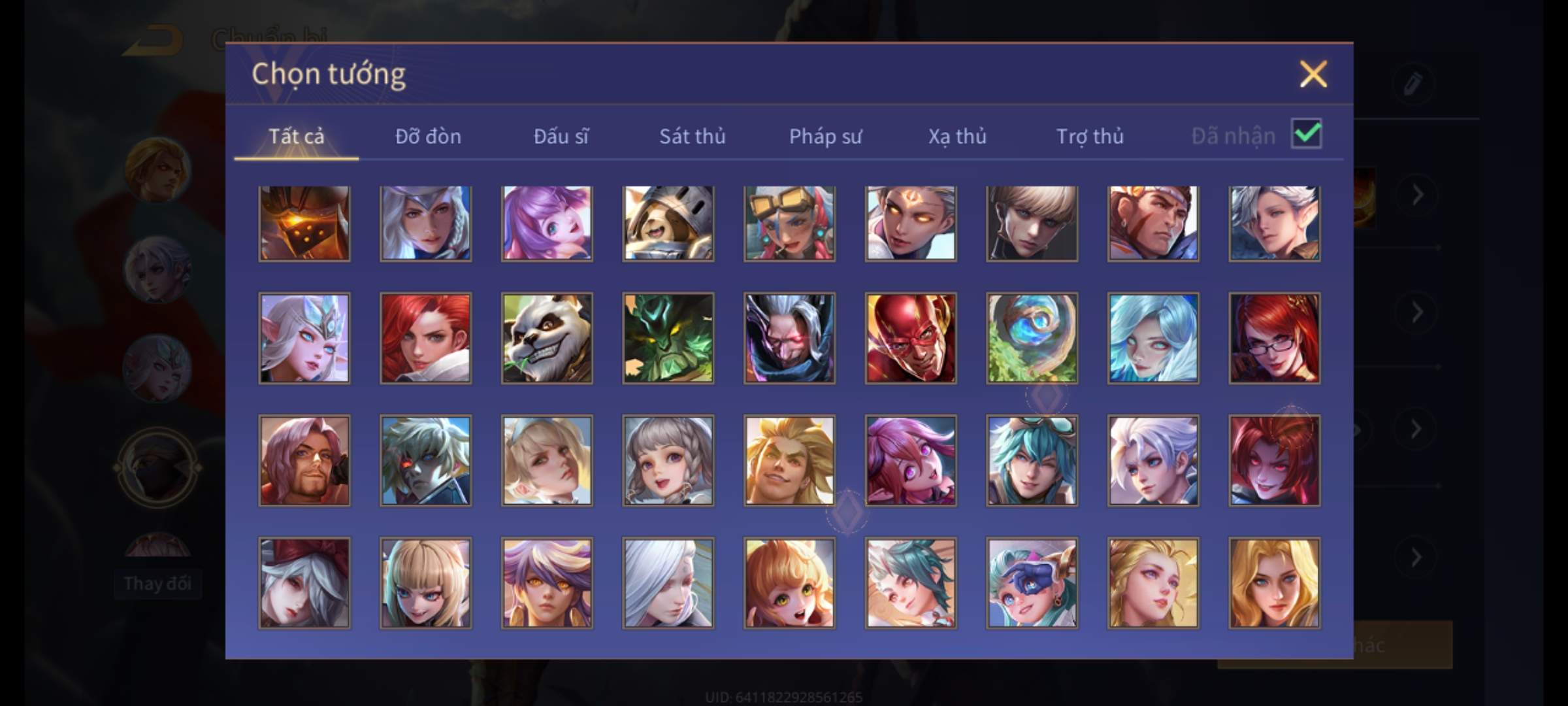
Task: Choose the green tree monster hero
Action: tap(668, 338)
